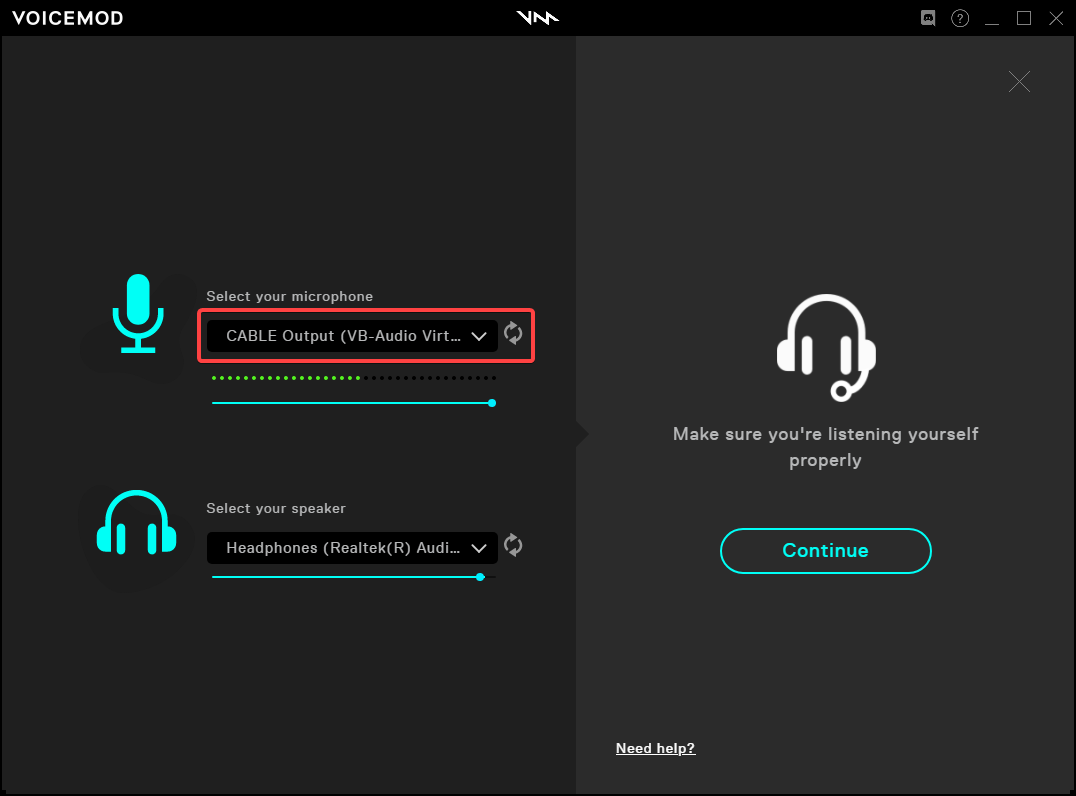Click the microphone input level meter
This screenshot has height=796, width=1076.
[353, 377]
